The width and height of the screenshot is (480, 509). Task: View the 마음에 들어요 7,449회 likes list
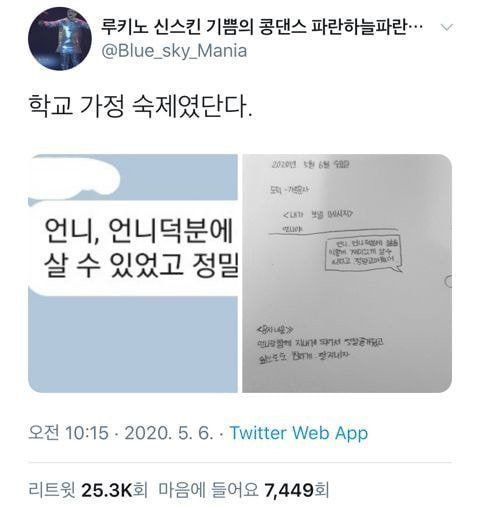point(243,490)
